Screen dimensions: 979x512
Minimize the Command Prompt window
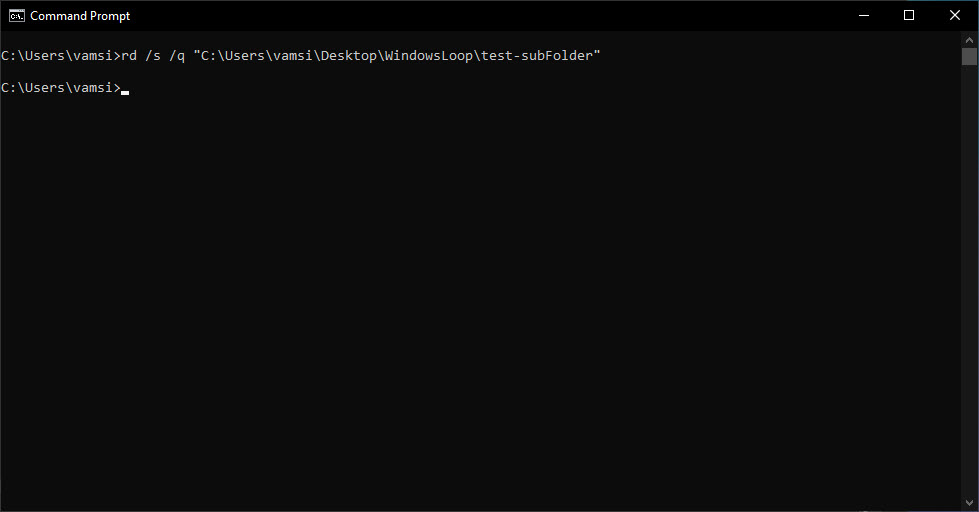point(864,16)
